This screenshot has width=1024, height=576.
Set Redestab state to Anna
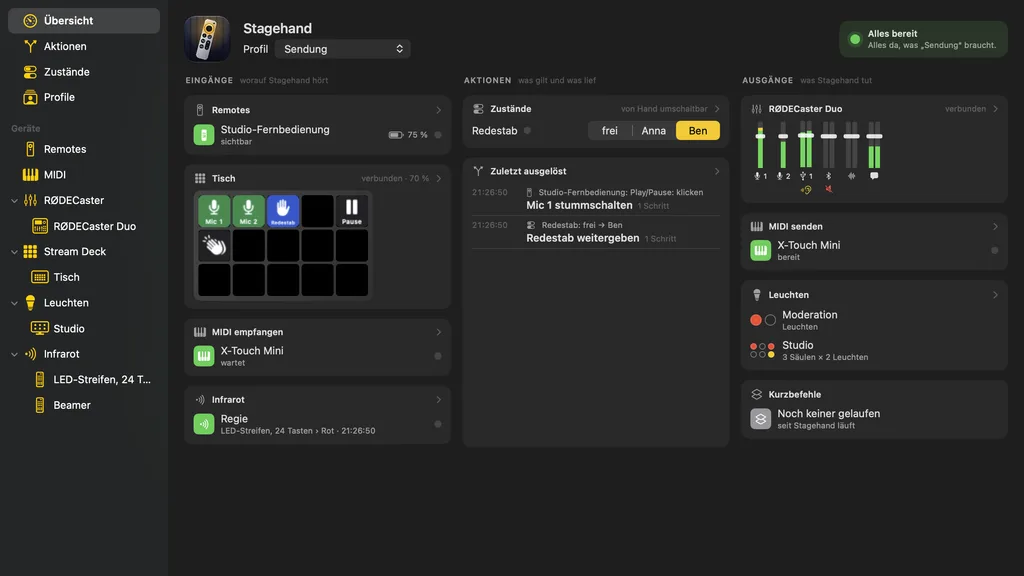tap(654, 131)
